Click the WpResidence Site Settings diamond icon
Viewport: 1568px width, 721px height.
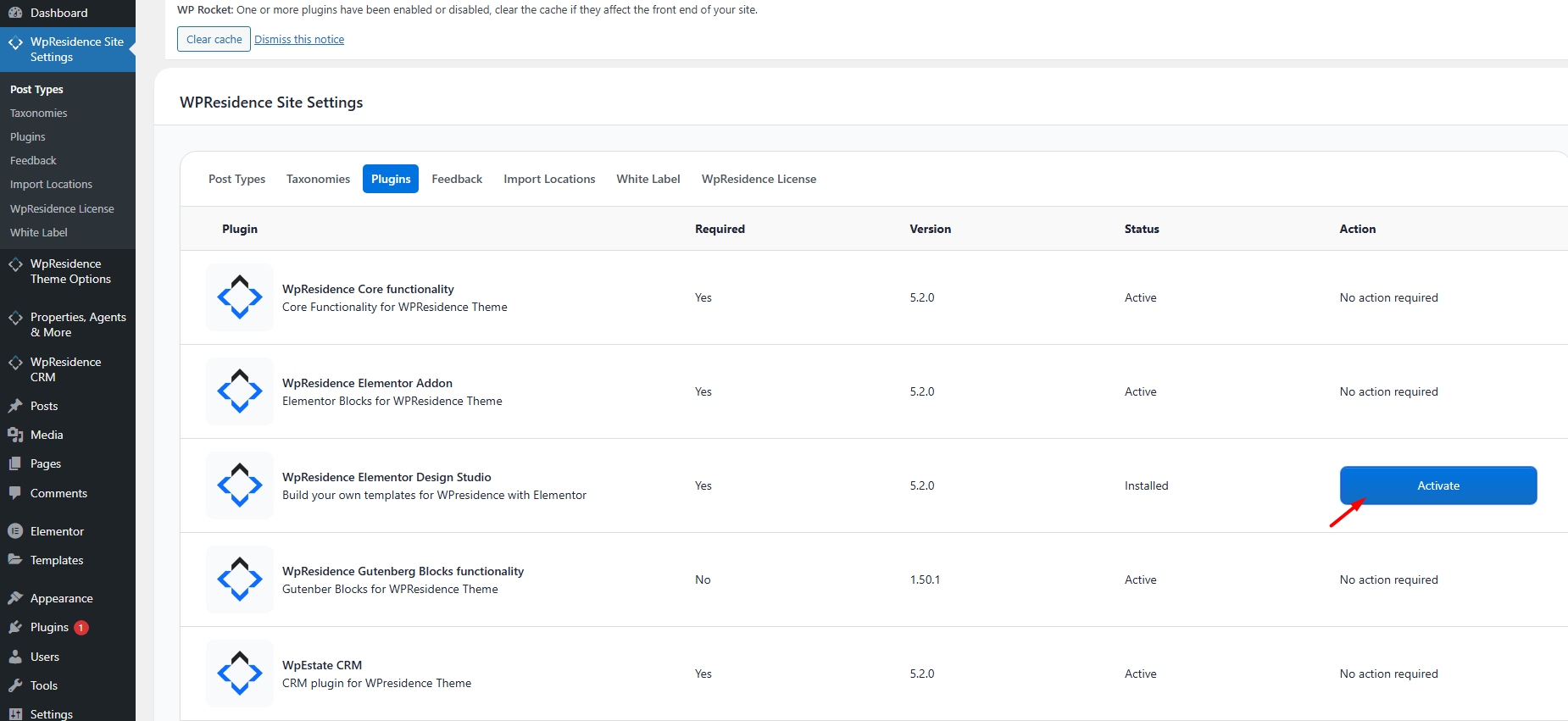[15, 42]
